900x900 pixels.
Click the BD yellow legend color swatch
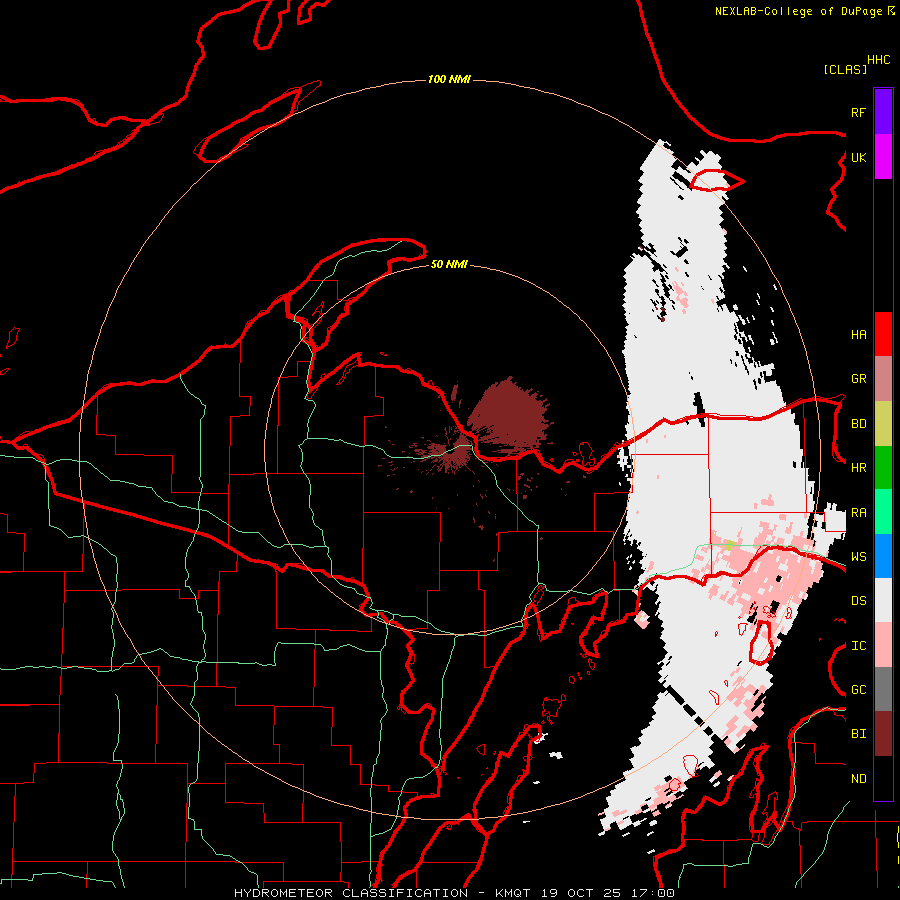pos(883,423)
